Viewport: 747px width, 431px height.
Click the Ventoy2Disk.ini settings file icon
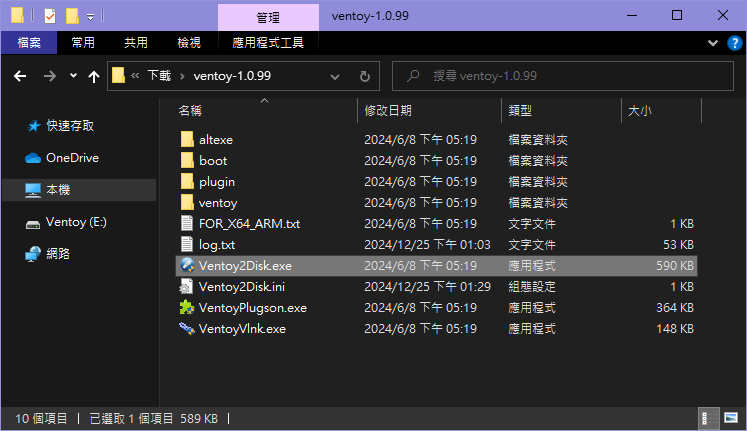[186, 286]
